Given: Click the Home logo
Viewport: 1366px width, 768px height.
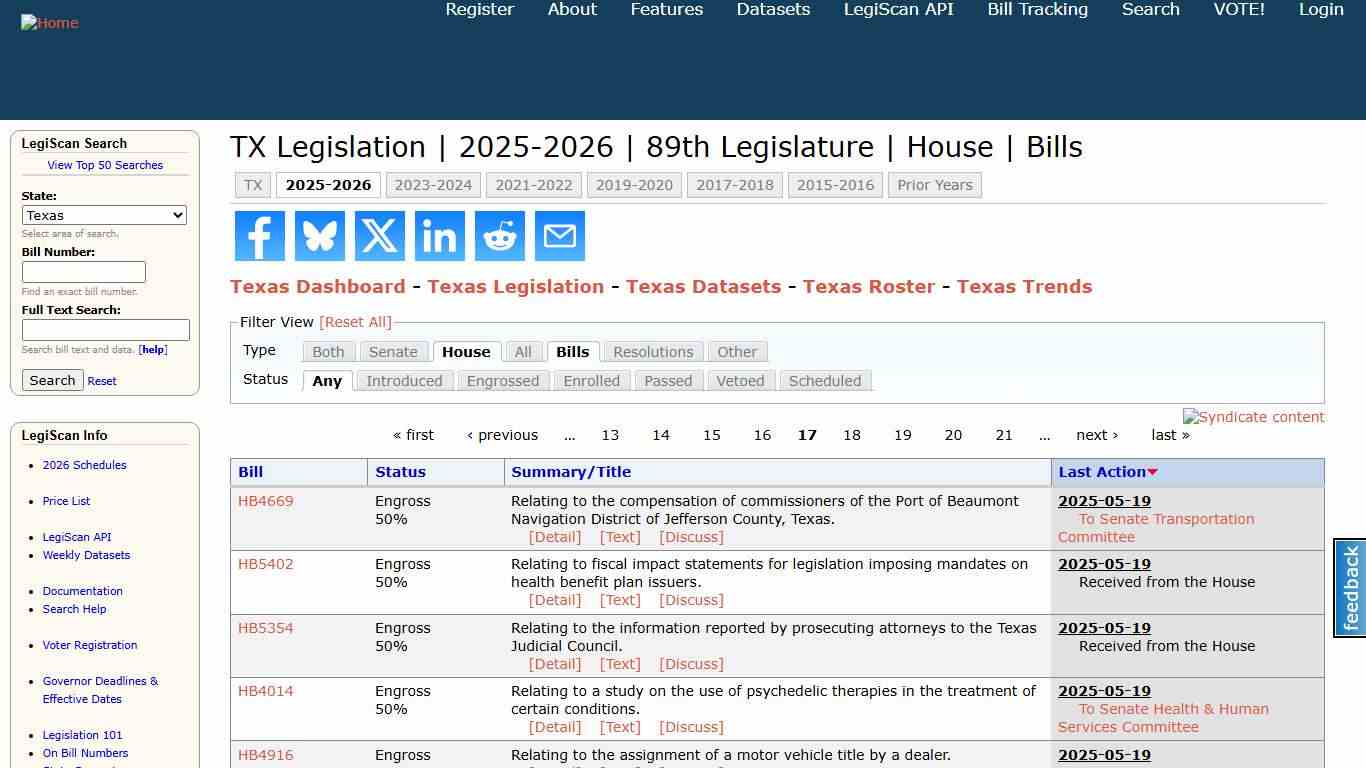Looking at the screenshot, I should pos(49,22).
